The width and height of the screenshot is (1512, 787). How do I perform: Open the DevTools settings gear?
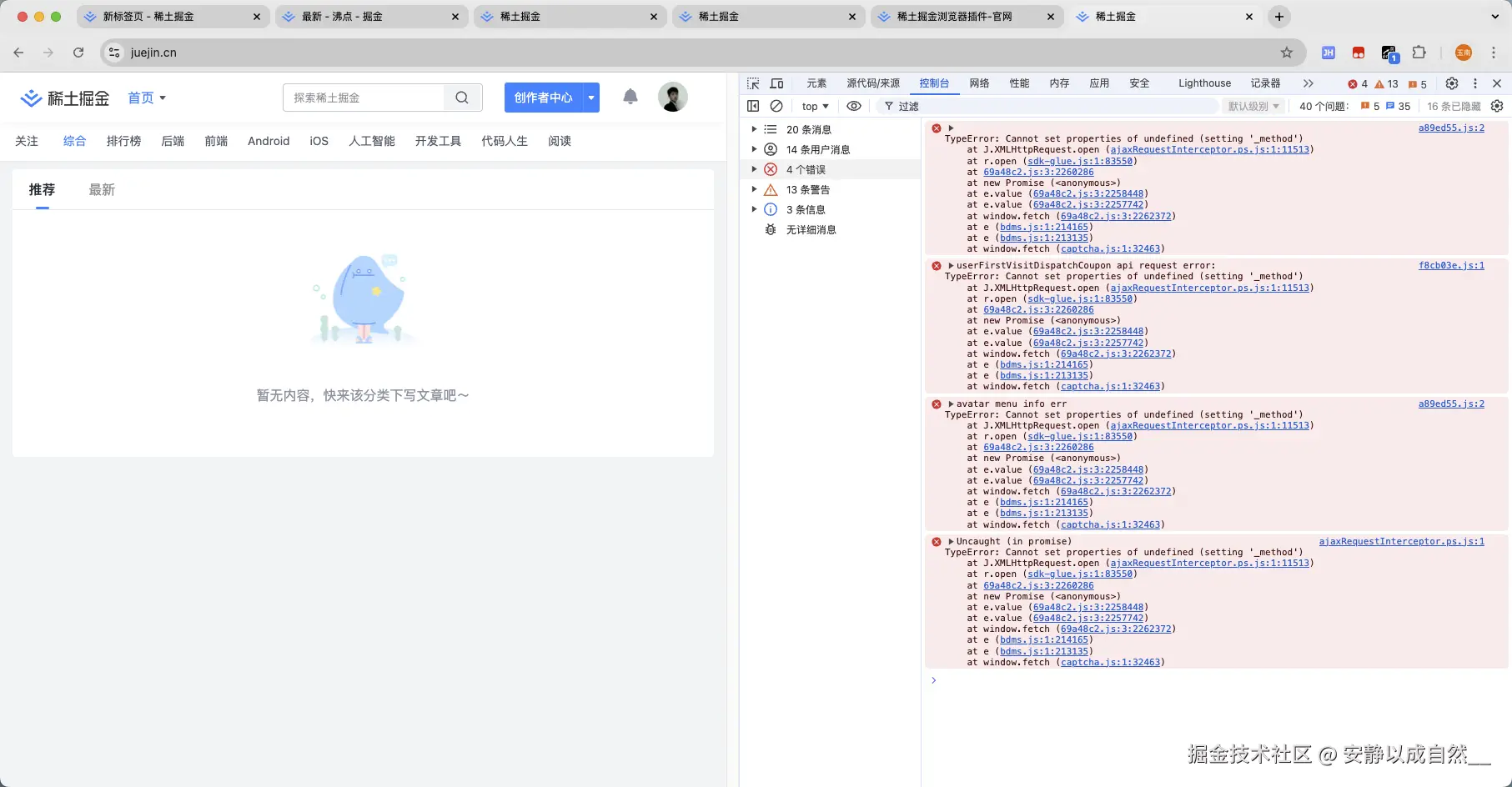coord(1451,83)
